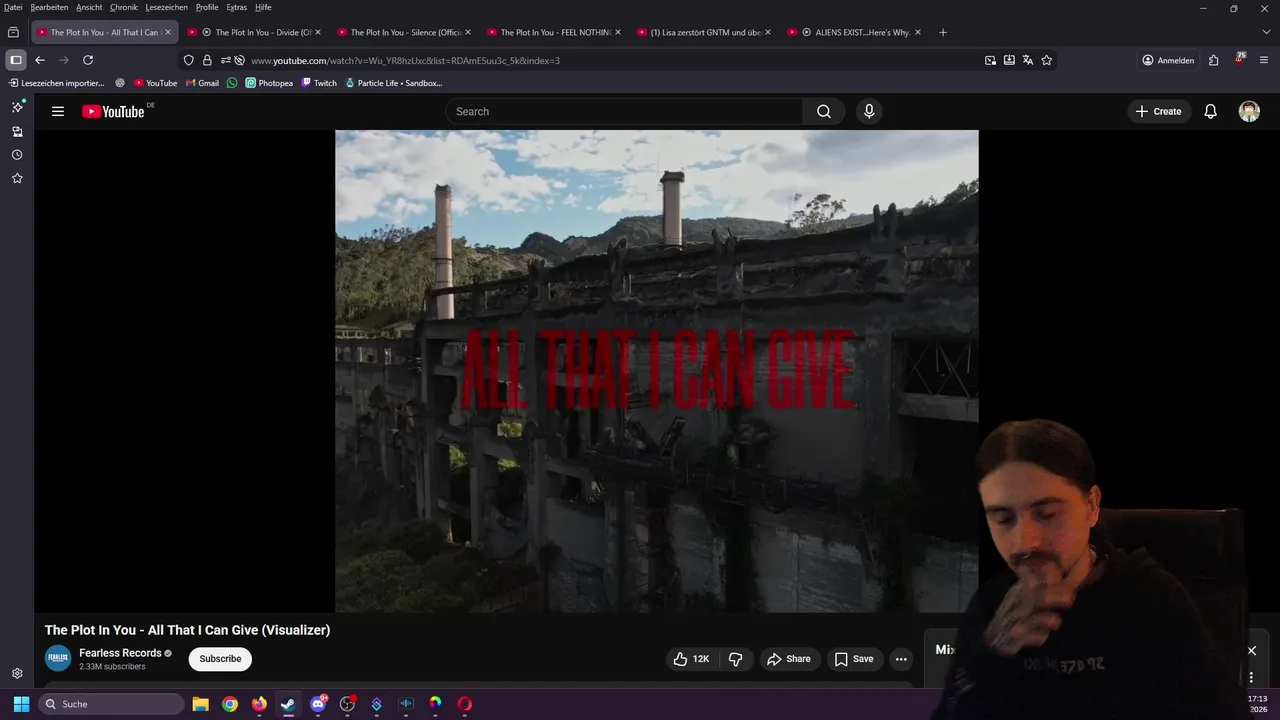Toggle the browser sidebar button
The width and height of the screenshot is (1280, 720).
(16, 60)
